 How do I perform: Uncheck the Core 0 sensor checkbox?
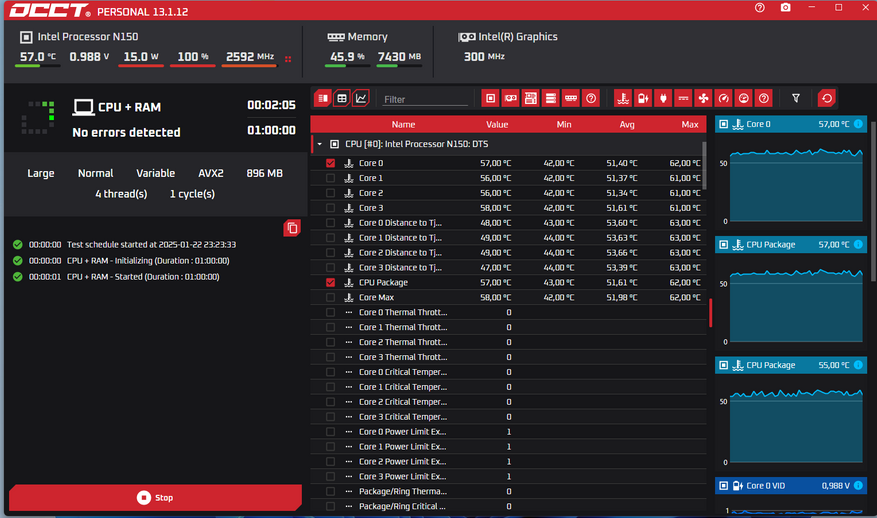coord(331,163)
